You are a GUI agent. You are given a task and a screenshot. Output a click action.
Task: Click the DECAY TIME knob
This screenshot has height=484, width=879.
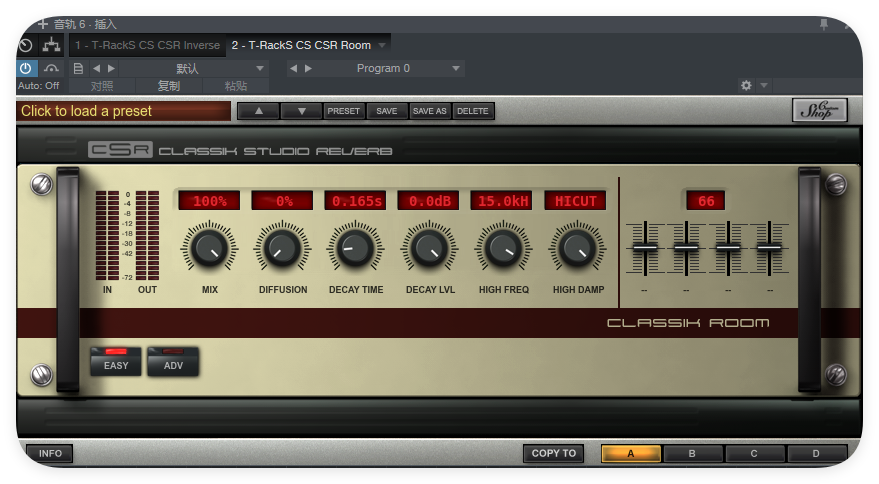click(355, 248)
